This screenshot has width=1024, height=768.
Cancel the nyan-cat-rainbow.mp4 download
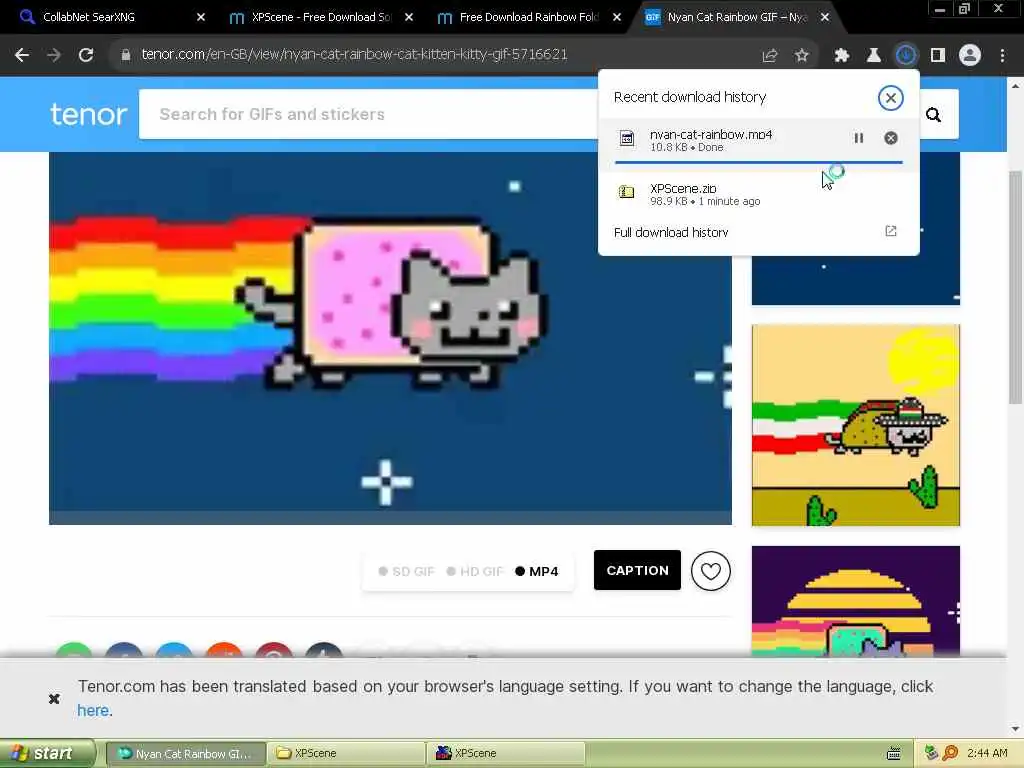pyautogui.click(x=891, y=138)
